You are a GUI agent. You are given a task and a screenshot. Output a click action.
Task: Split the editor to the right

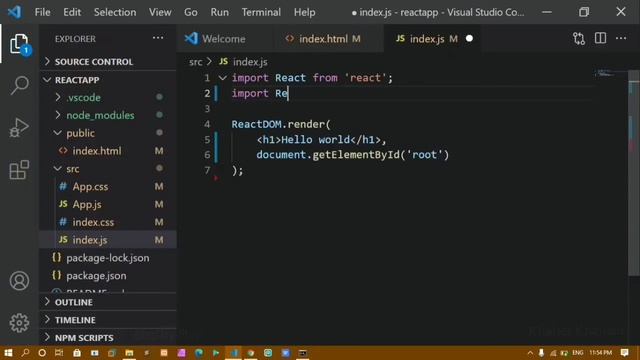(x=600, y=38)
